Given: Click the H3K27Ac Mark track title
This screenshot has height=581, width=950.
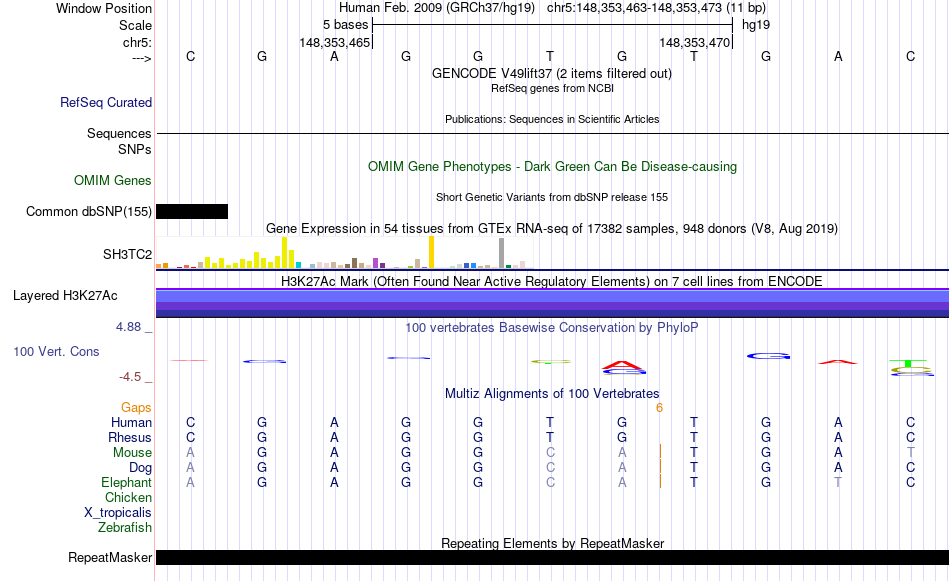Looking at the screenshot, I should [551, 282].
